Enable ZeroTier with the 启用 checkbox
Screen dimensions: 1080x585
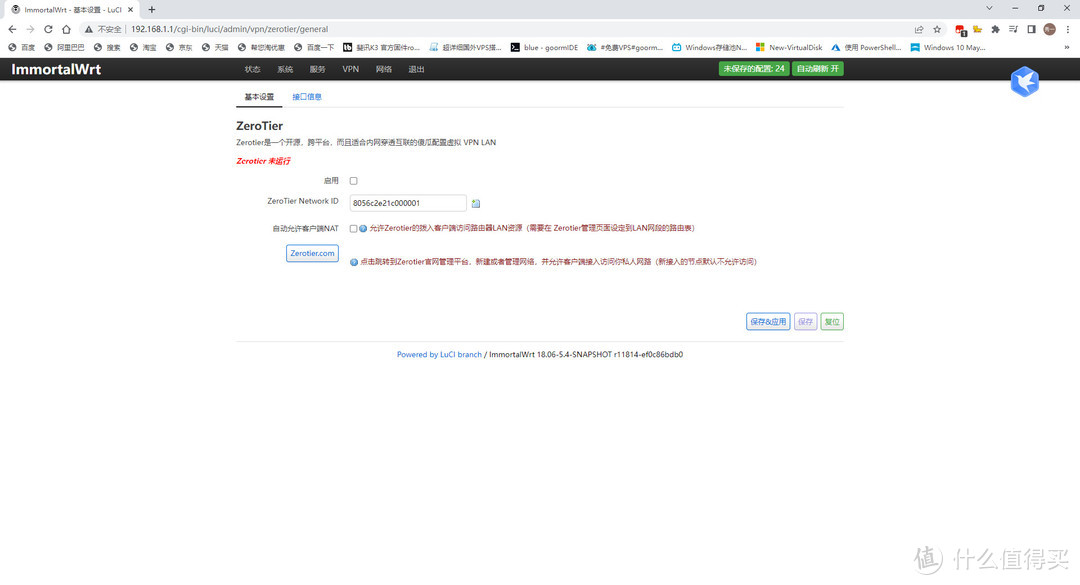(353, 181)
